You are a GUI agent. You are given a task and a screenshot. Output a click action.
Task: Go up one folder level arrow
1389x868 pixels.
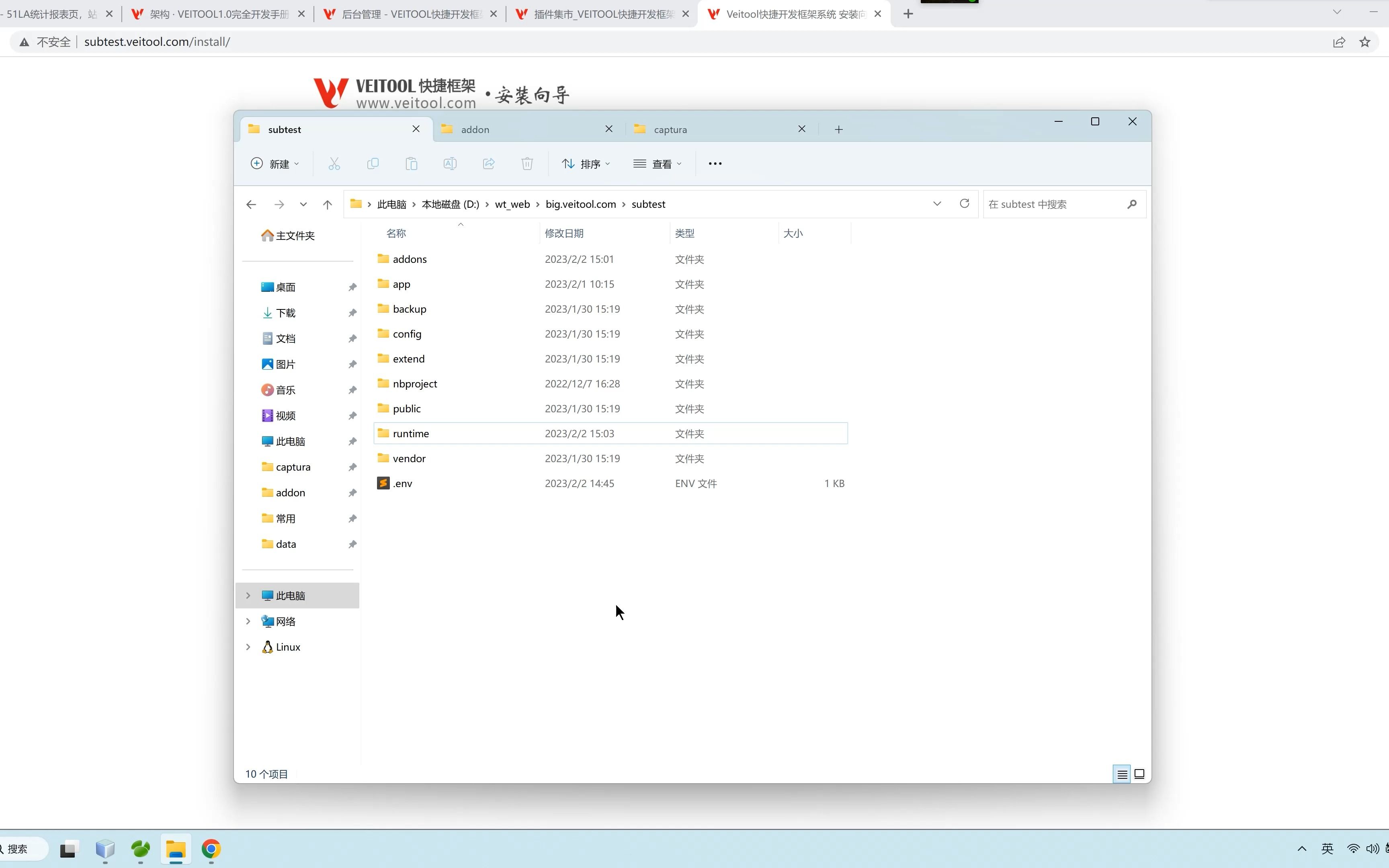pos(327,205)
